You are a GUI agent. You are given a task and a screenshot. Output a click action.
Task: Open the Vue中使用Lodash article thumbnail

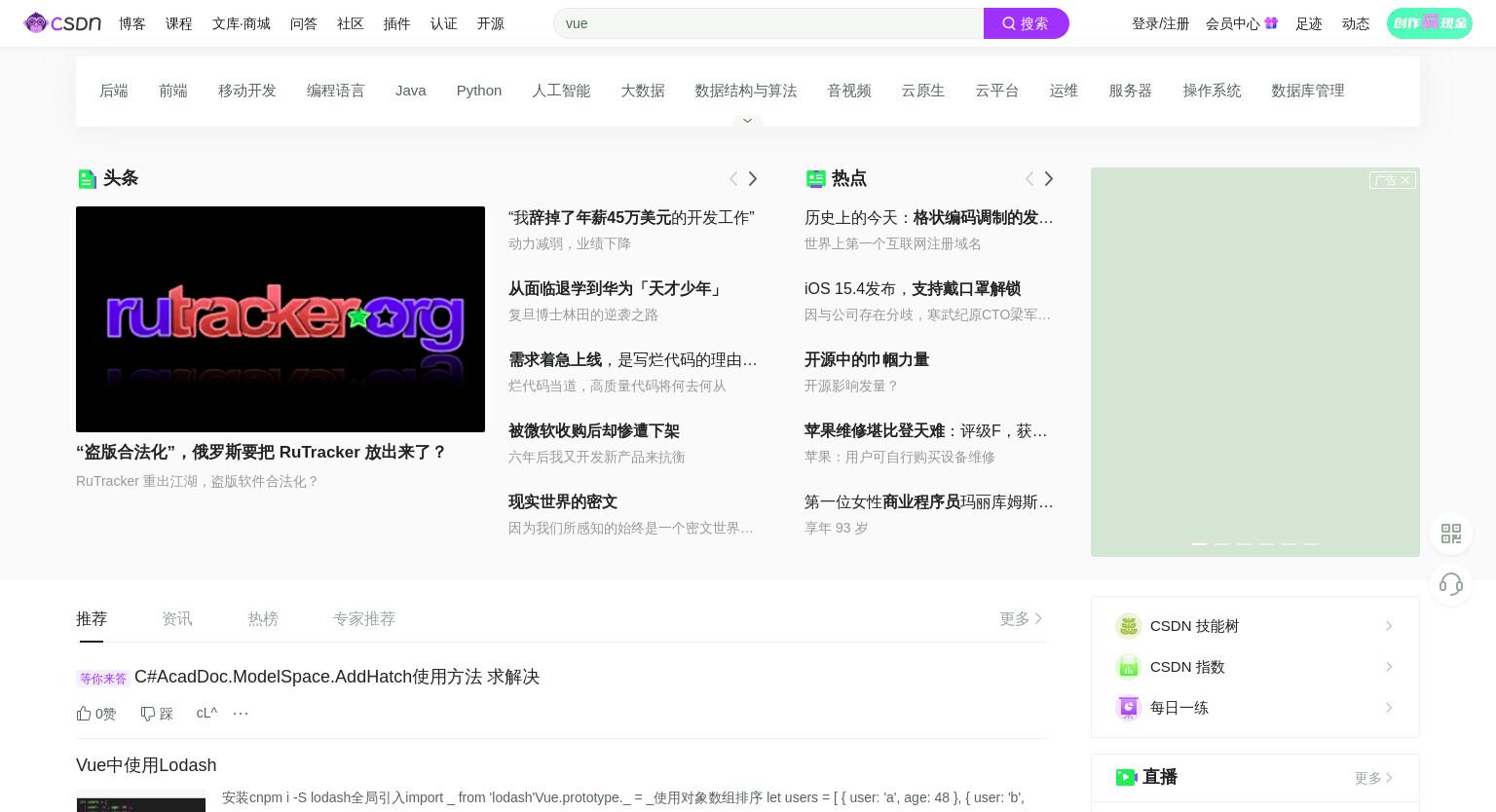coord(141,801)
